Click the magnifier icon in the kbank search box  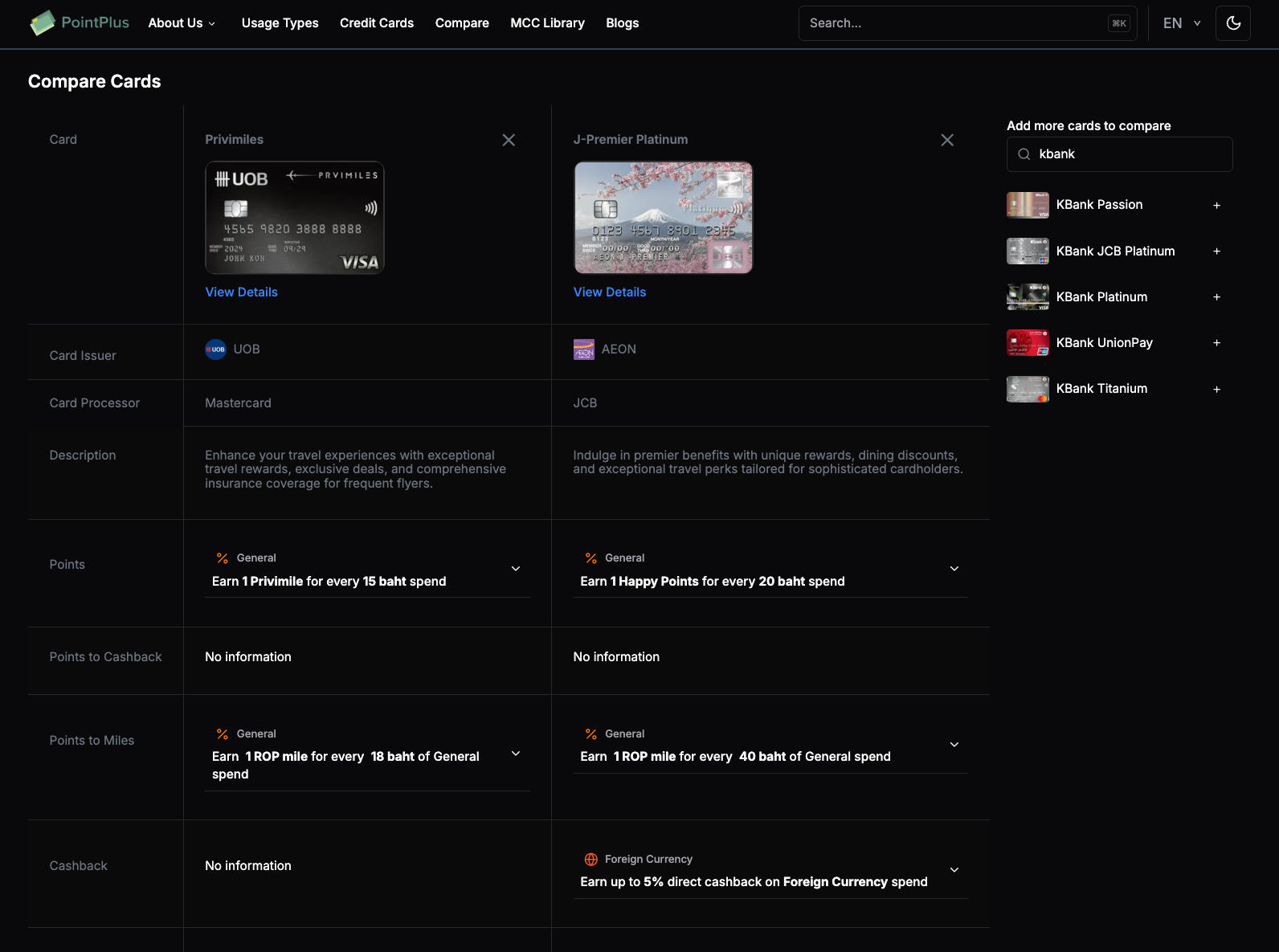(1024, 154)
